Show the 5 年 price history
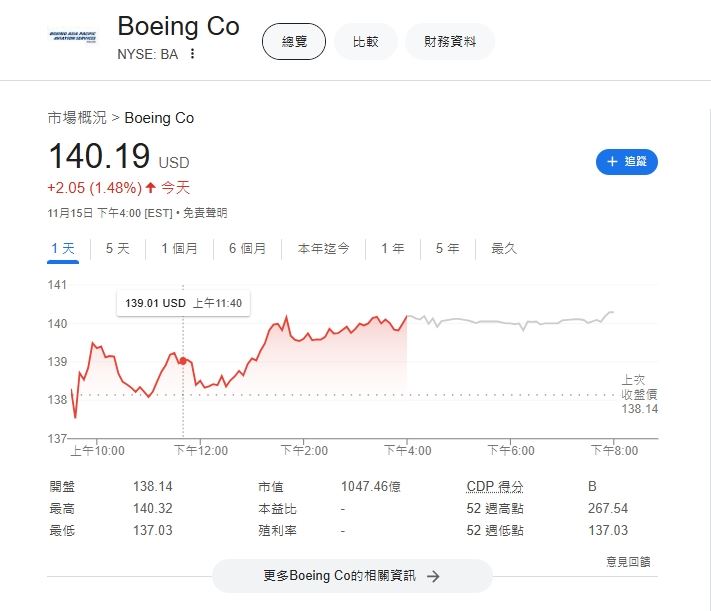The width and height of the screenshot is (711, 611). pos(448,249)
